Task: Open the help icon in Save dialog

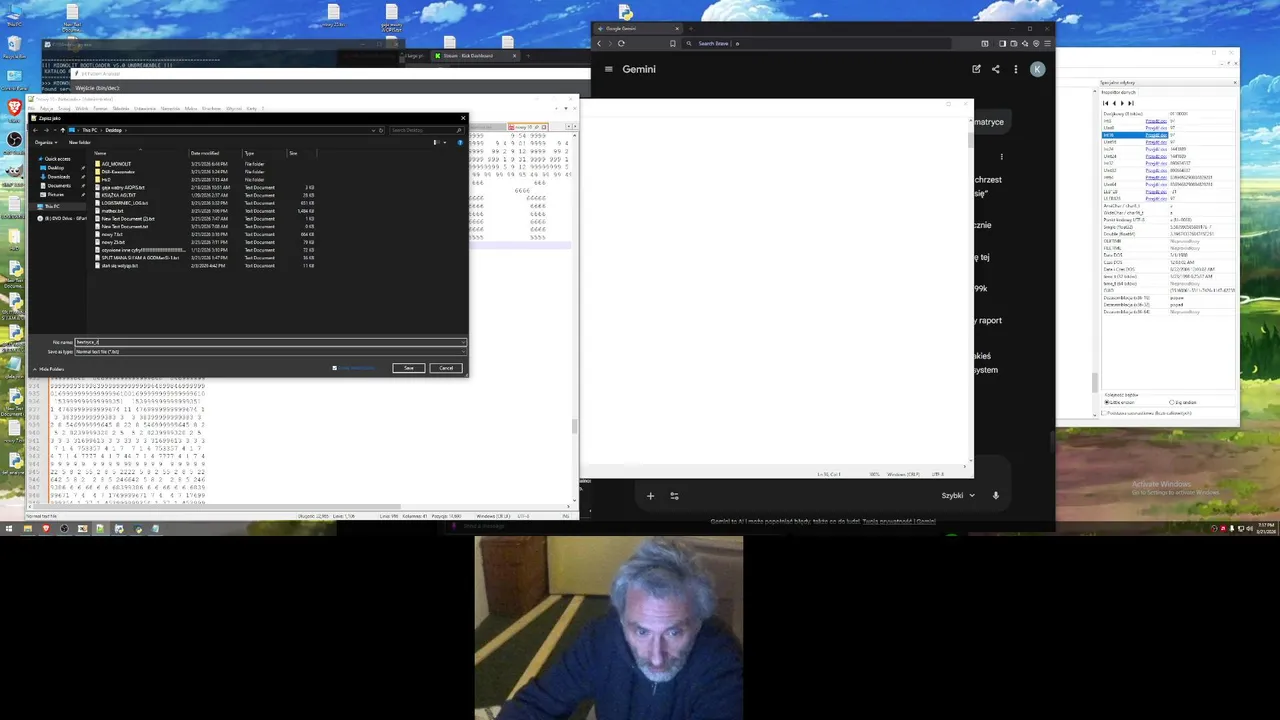Action: click(460, 143)
